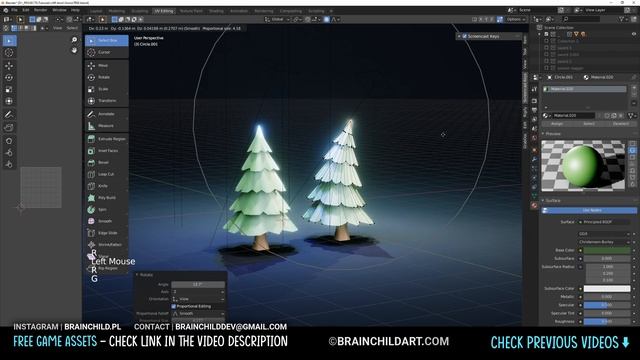Screen dimensions: 640x360
Task: Open the Options dropdown in viewport header
Action: [x=516, y=19]
